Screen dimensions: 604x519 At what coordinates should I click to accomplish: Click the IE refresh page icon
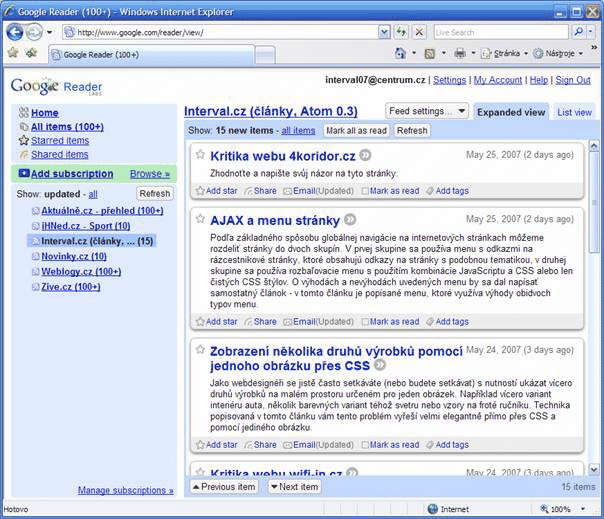tap(401, 32)
